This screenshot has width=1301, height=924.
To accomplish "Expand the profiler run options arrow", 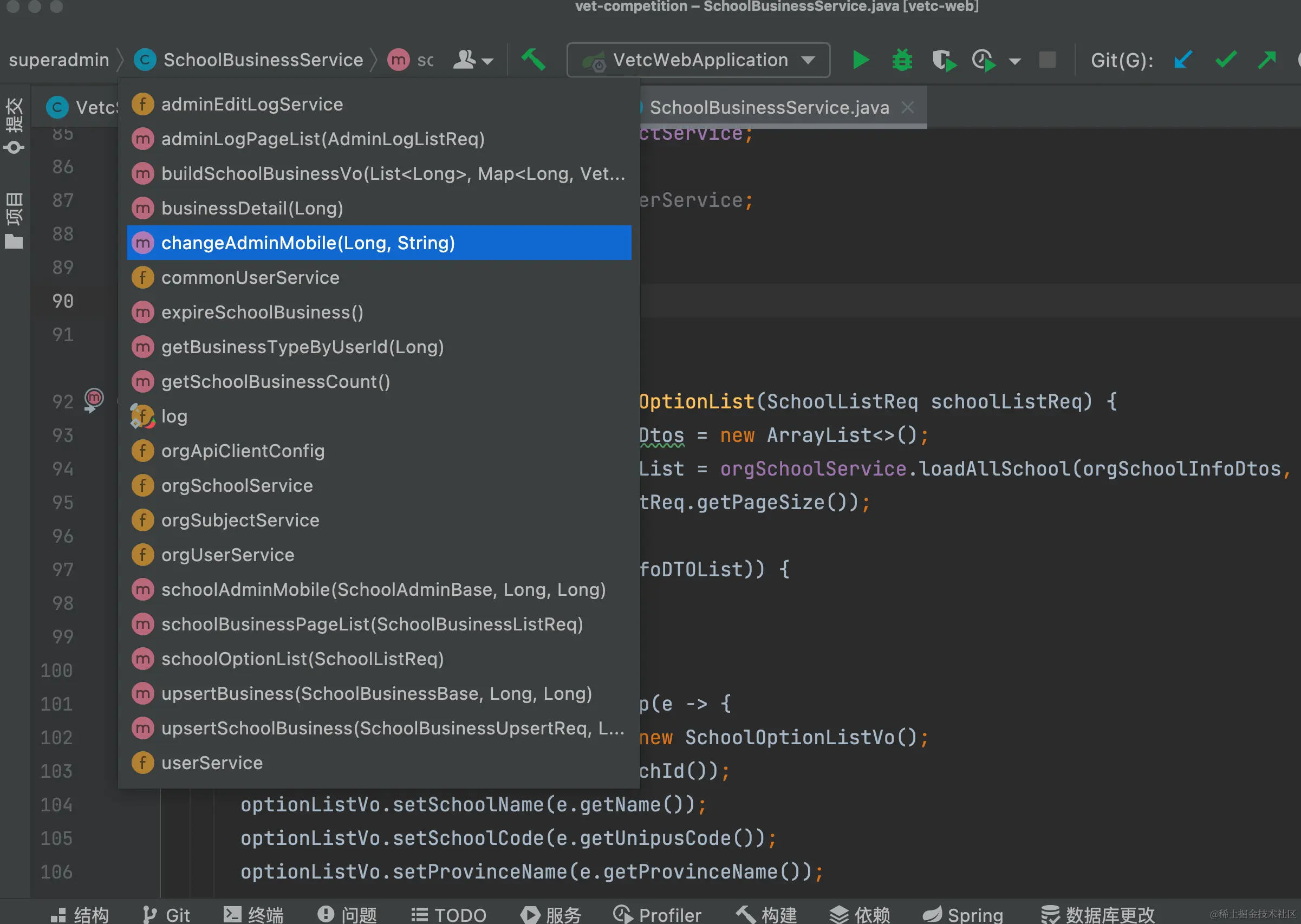I will [1014, 61].
